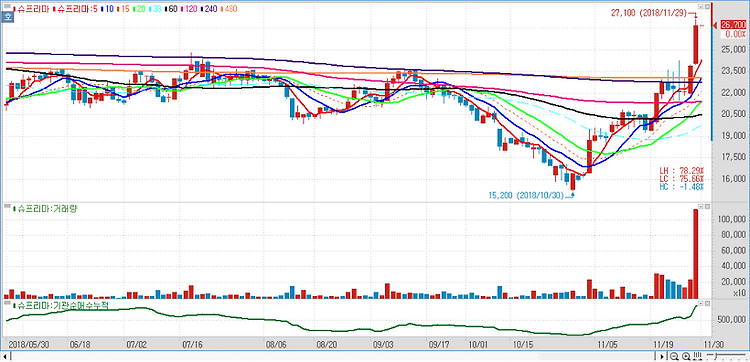Click the 0.00% change label

point(735,34)
